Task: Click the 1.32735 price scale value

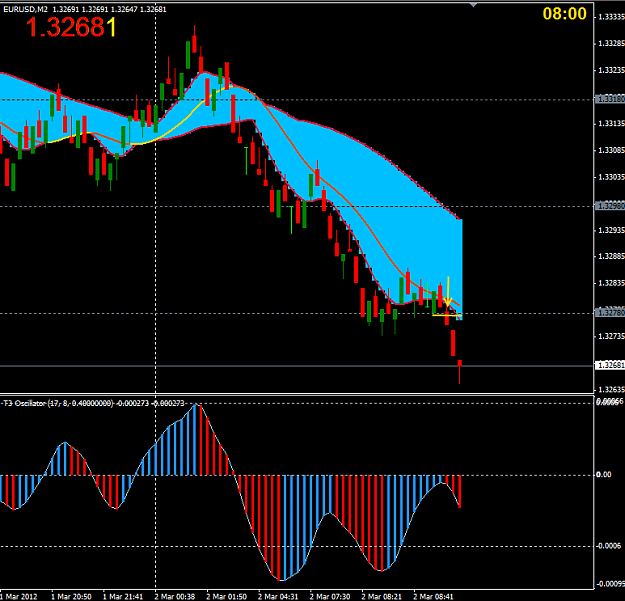Action: pos(611,336)
